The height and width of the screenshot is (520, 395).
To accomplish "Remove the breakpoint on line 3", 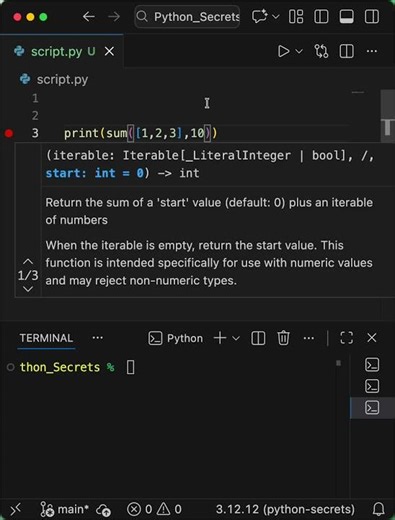I will tap(9, 133).
